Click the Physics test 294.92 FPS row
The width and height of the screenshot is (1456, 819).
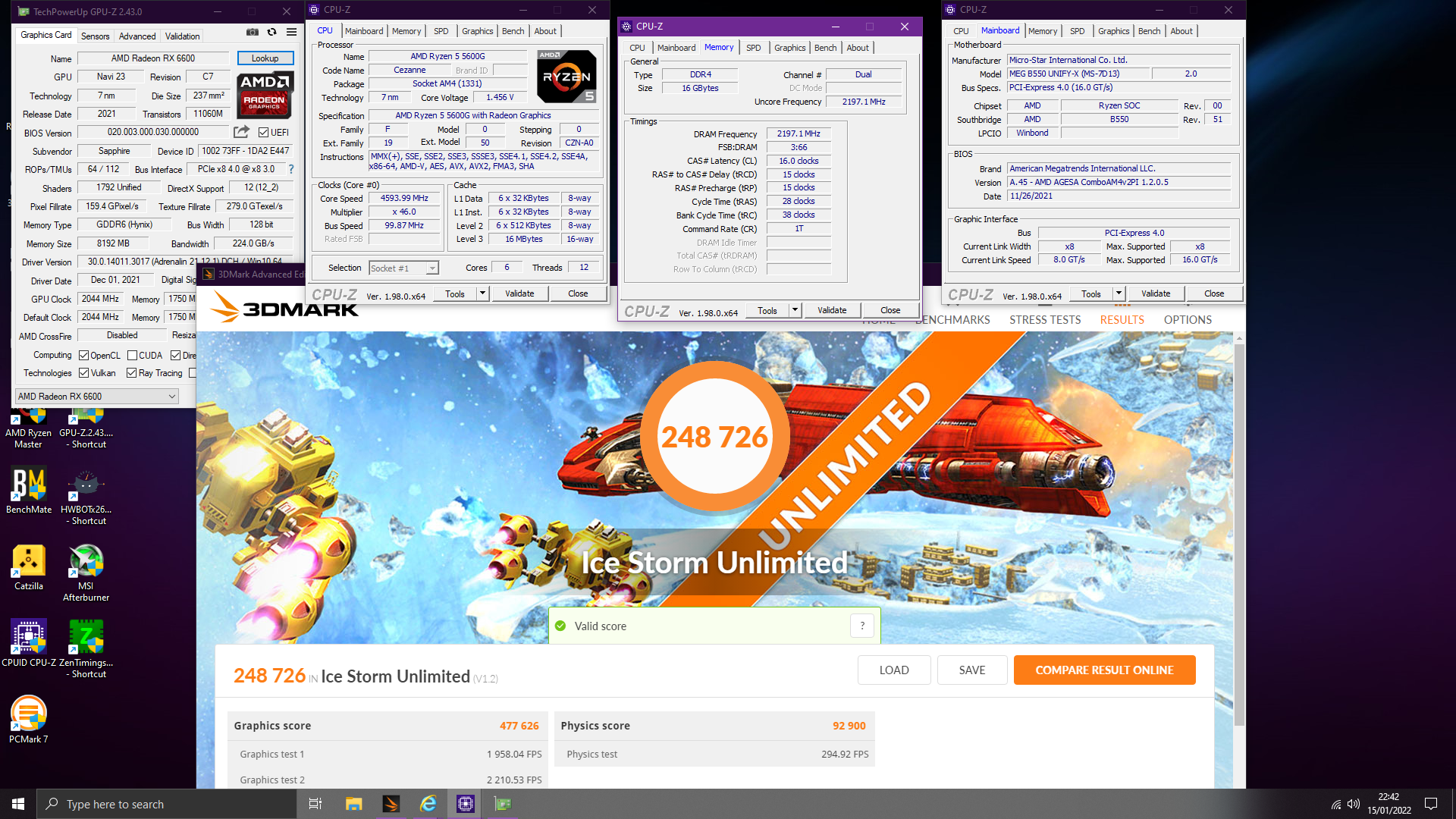pos(715,754)
